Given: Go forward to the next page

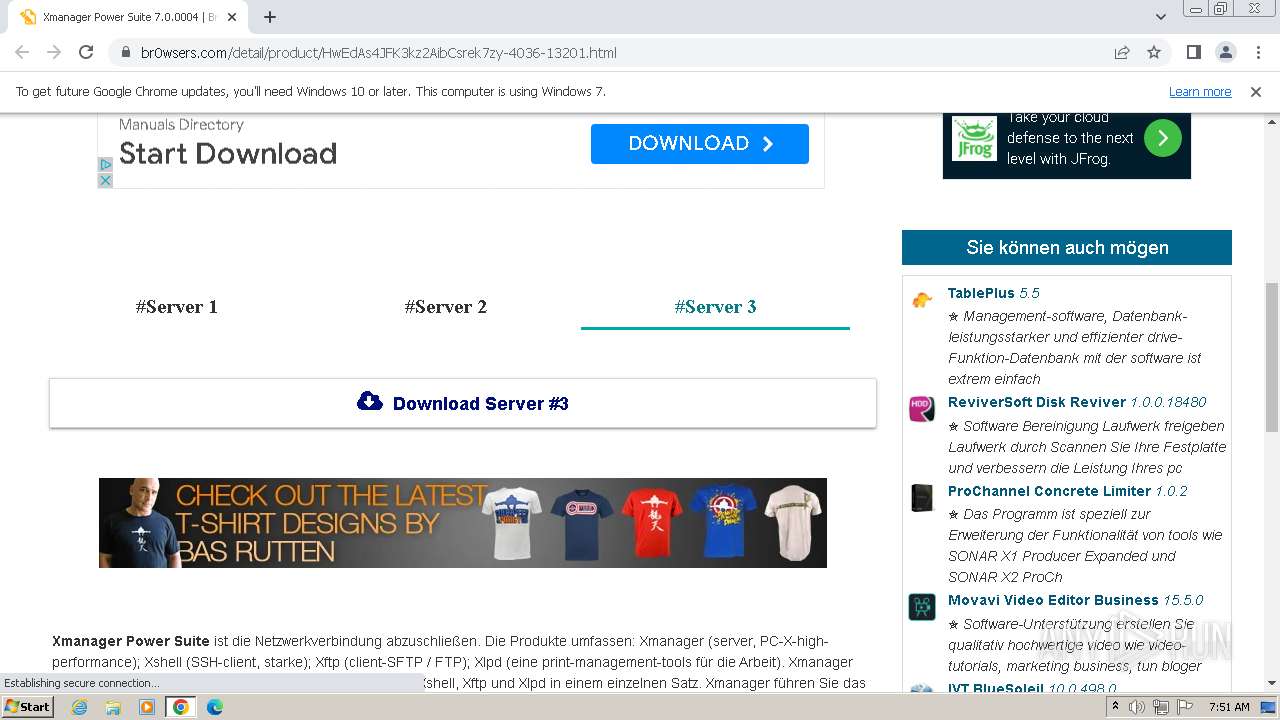Looking at the screenshot, I should pyautogui.click(x=54, y=52).
